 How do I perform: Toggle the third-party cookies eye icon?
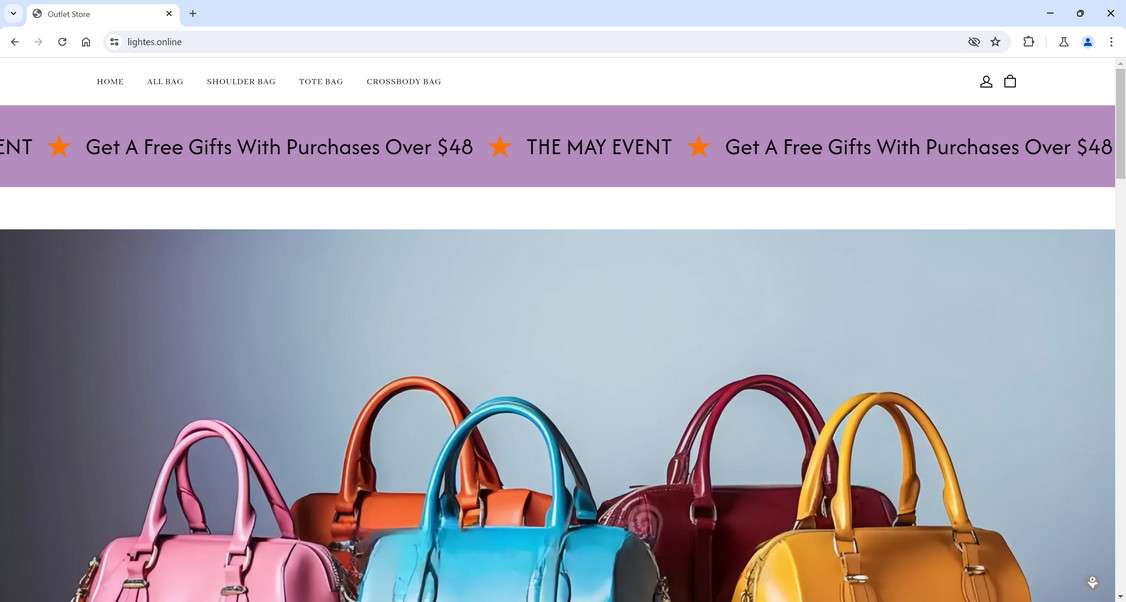coord(974,42)
